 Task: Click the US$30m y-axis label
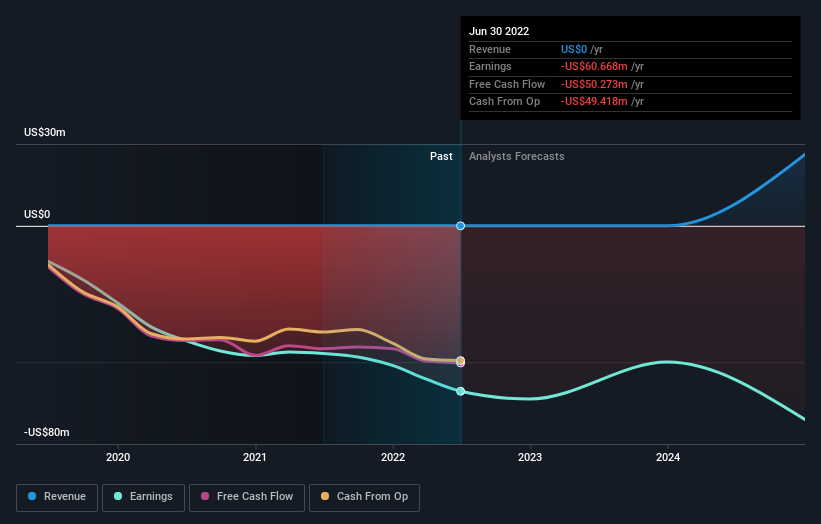(45, 132)
